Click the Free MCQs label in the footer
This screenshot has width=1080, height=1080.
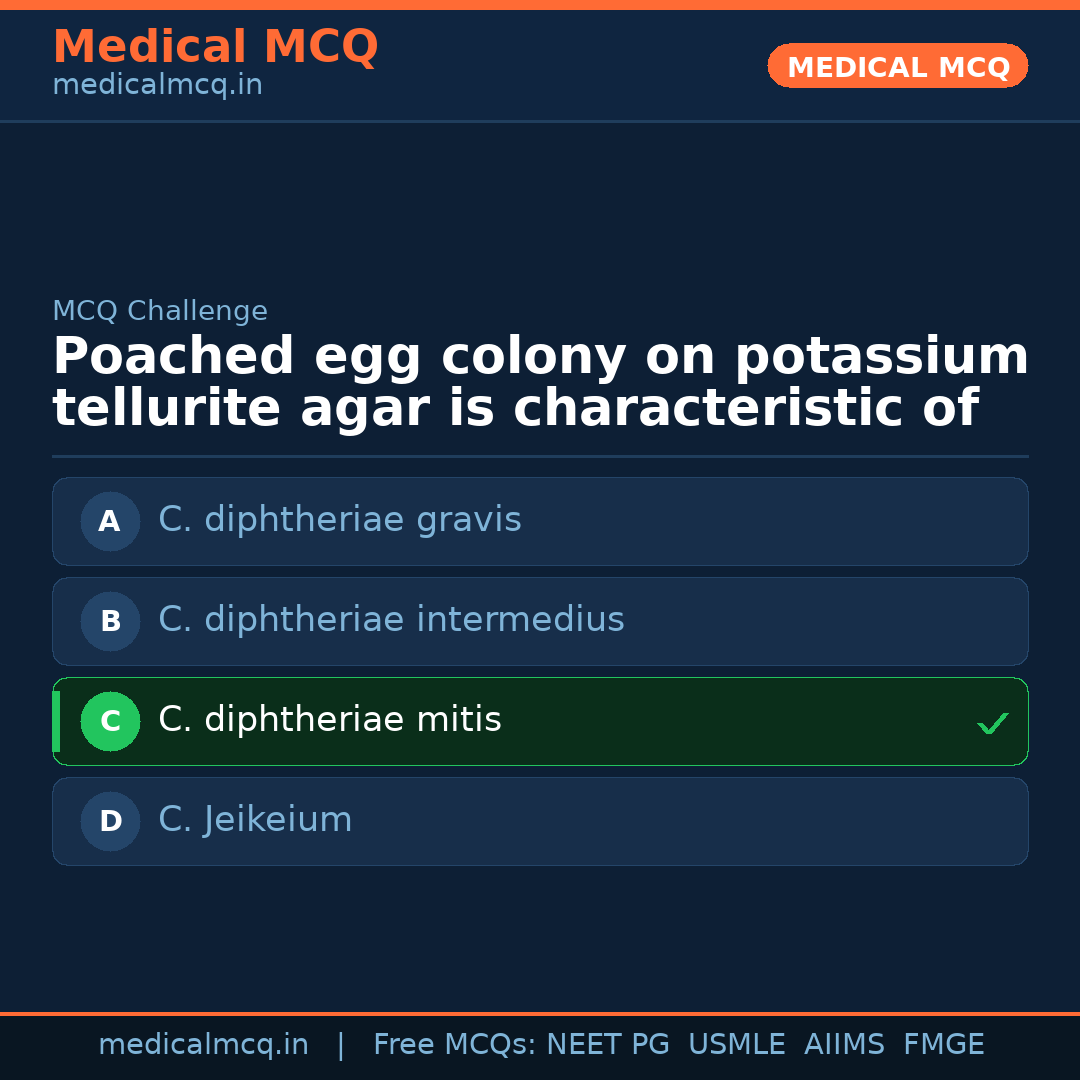(x=454, y=1045)
